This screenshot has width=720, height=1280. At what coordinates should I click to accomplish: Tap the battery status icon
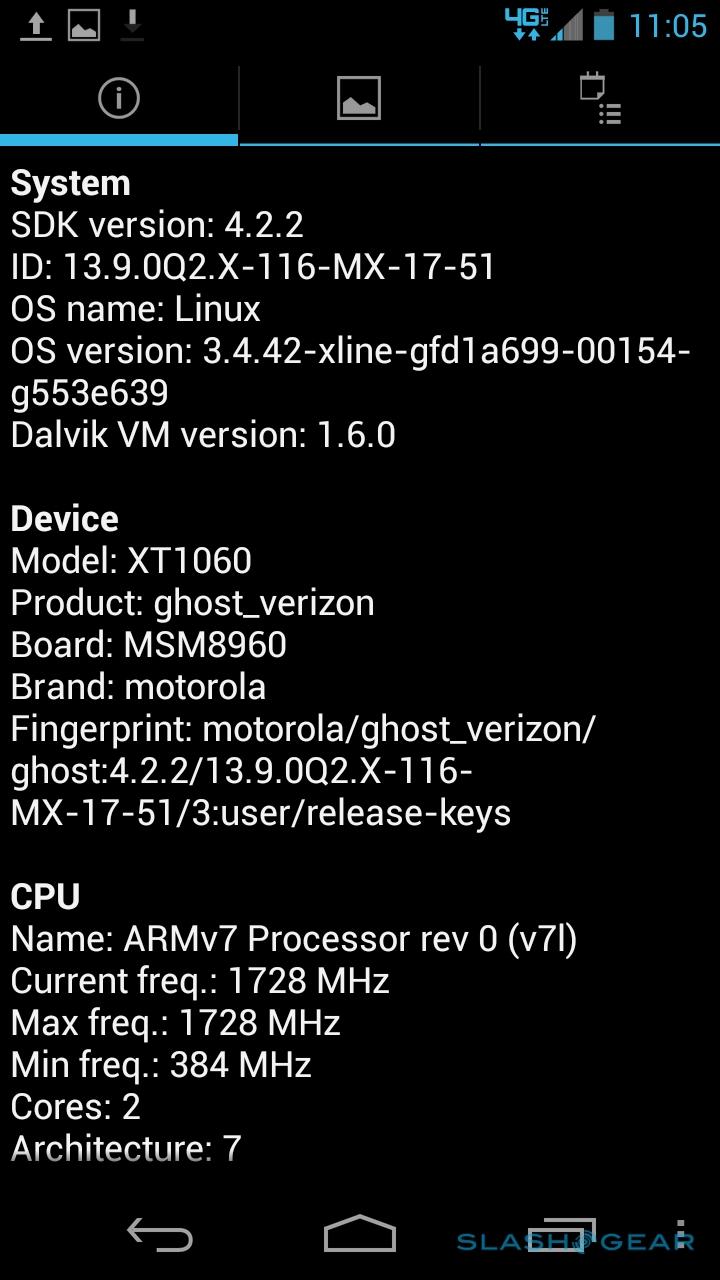coord(603,25)
